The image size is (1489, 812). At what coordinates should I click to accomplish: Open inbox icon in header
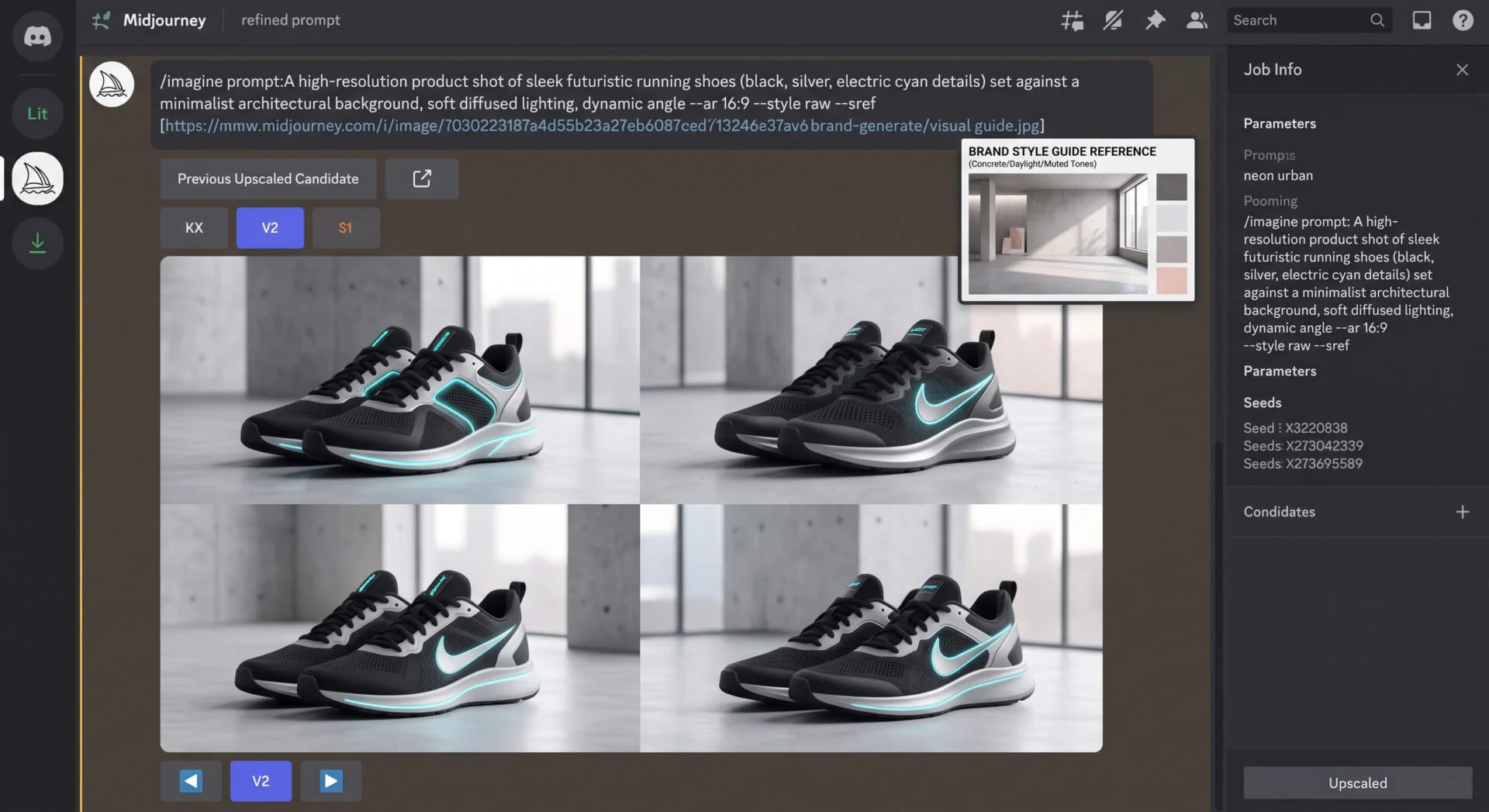(1422, 20)
